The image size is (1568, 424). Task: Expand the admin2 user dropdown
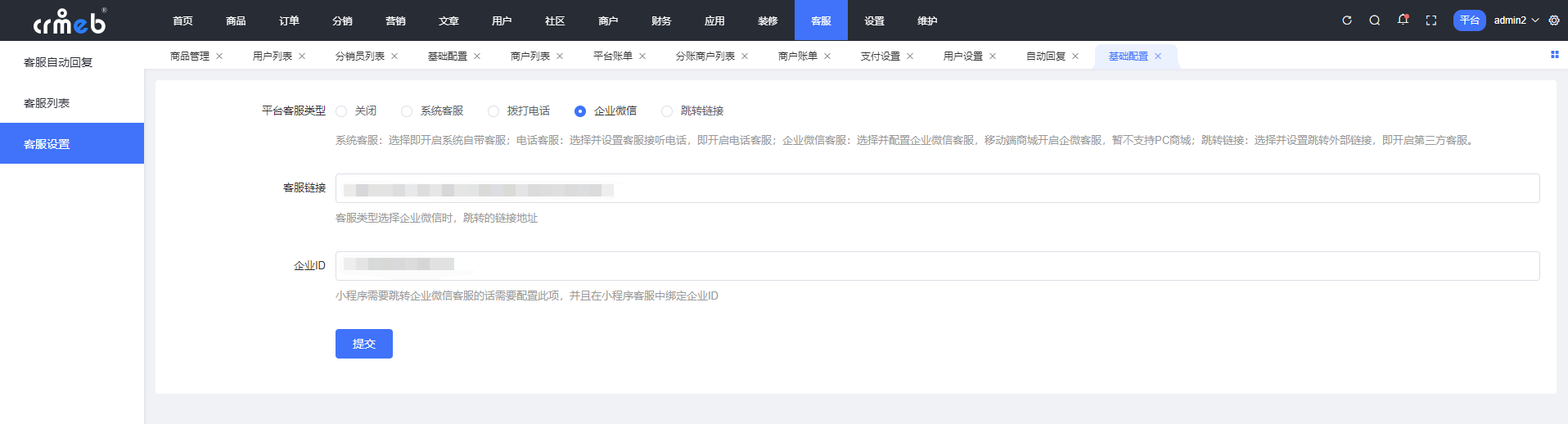(1516, 20)
